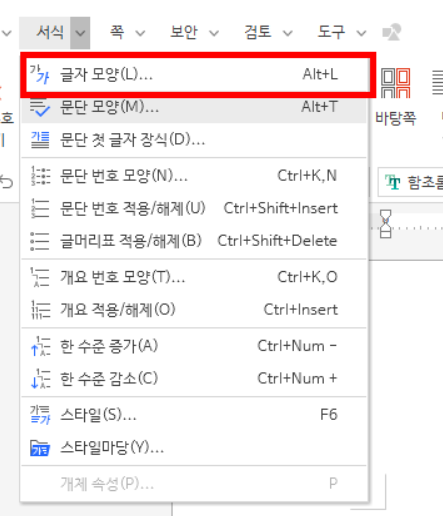
Task: Choose 한 수준 감소(C) menu item
Action: tap(194, 379)
